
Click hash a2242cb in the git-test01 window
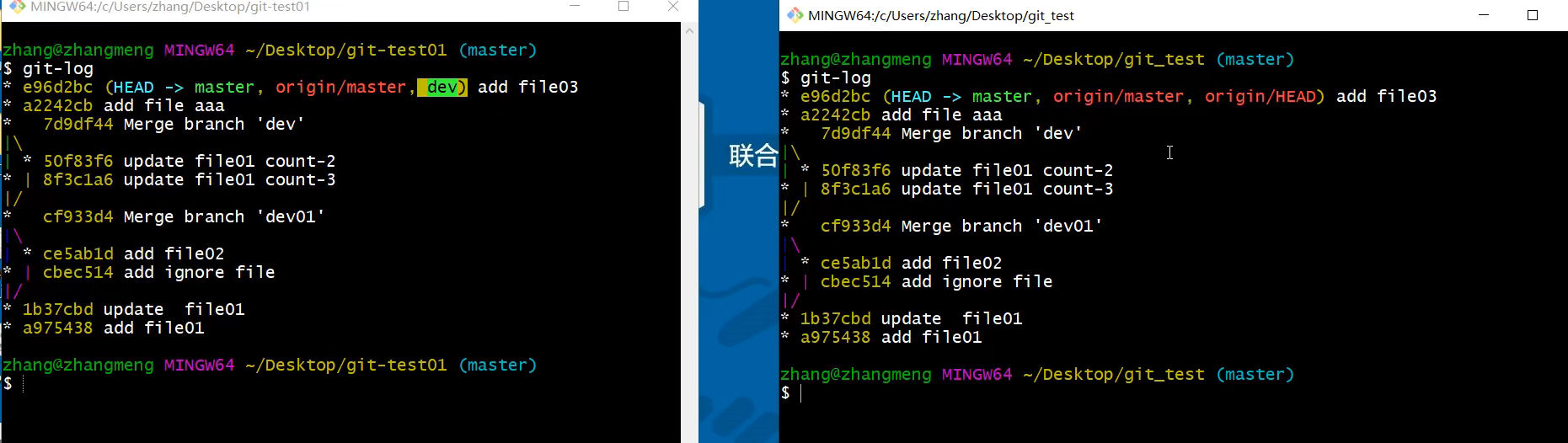(x=58, y=105)
